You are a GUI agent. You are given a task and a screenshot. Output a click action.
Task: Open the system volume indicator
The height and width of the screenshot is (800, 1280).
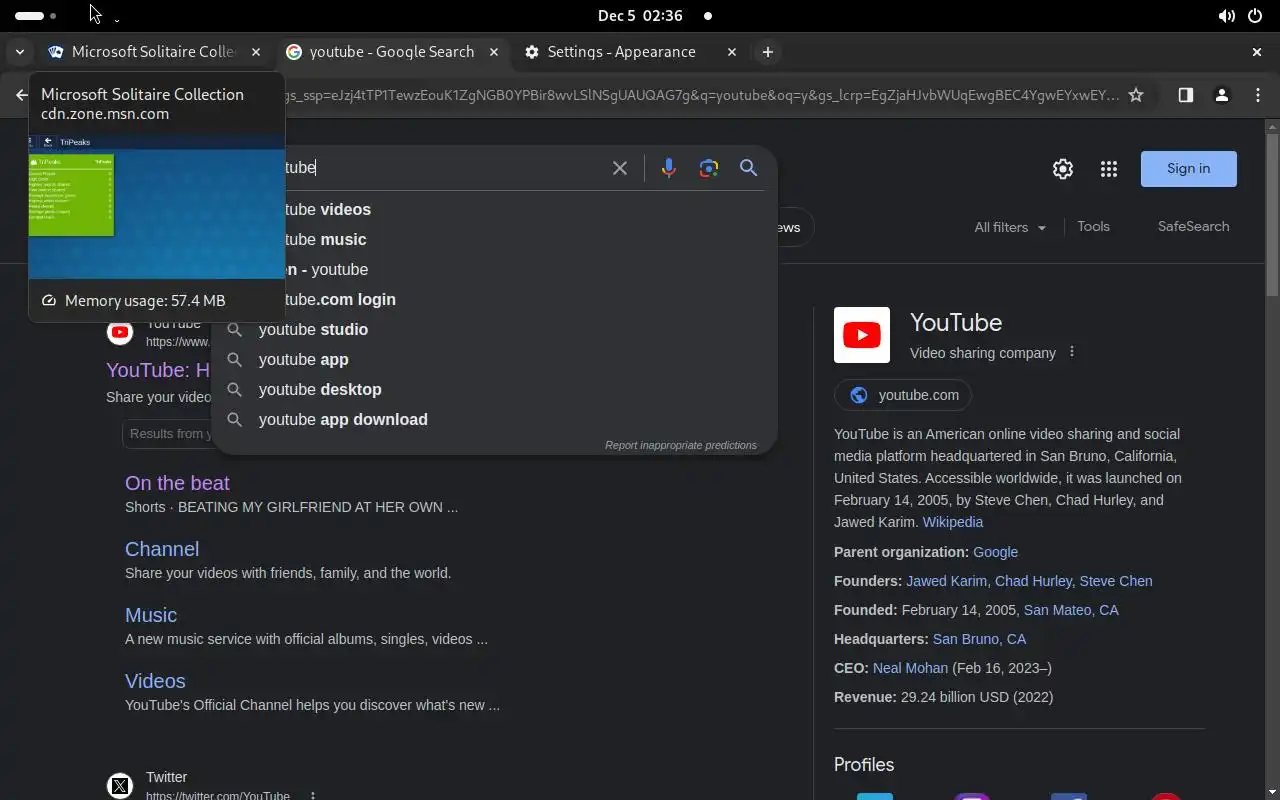pyautogui.click(x=1226, y=16)
